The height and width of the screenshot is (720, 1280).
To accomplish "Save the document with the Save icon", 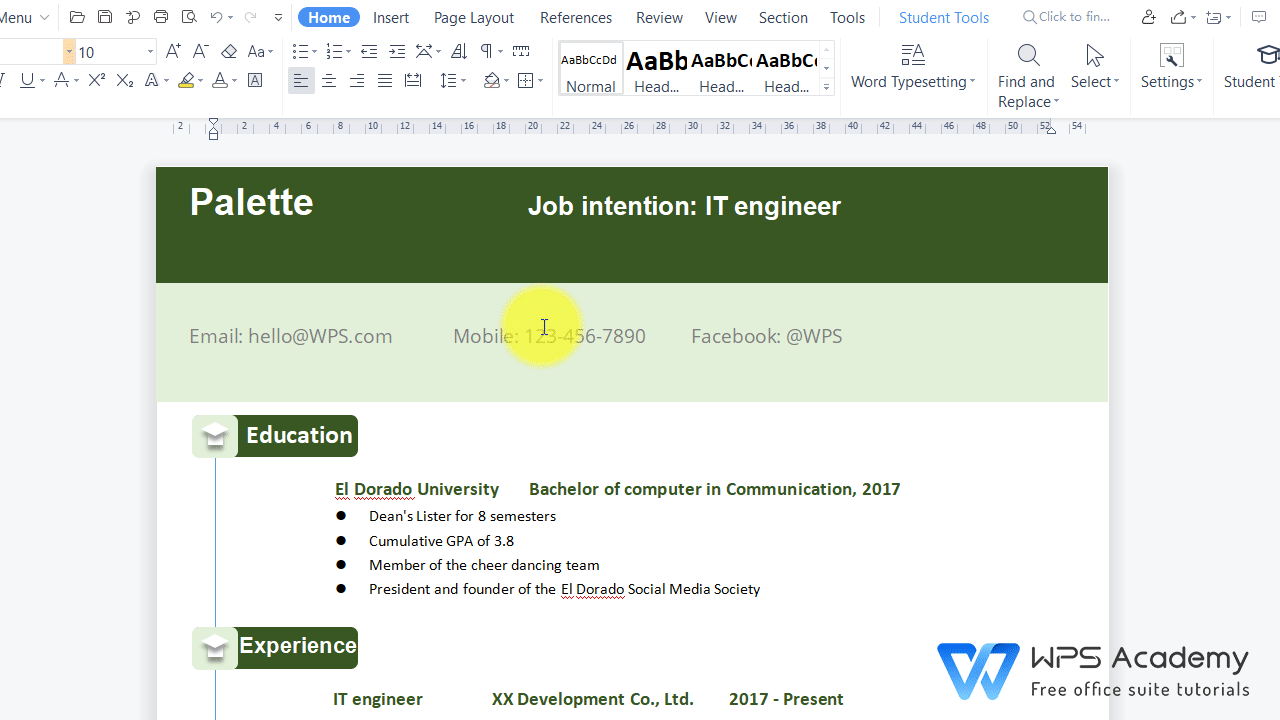I will 105,17.
